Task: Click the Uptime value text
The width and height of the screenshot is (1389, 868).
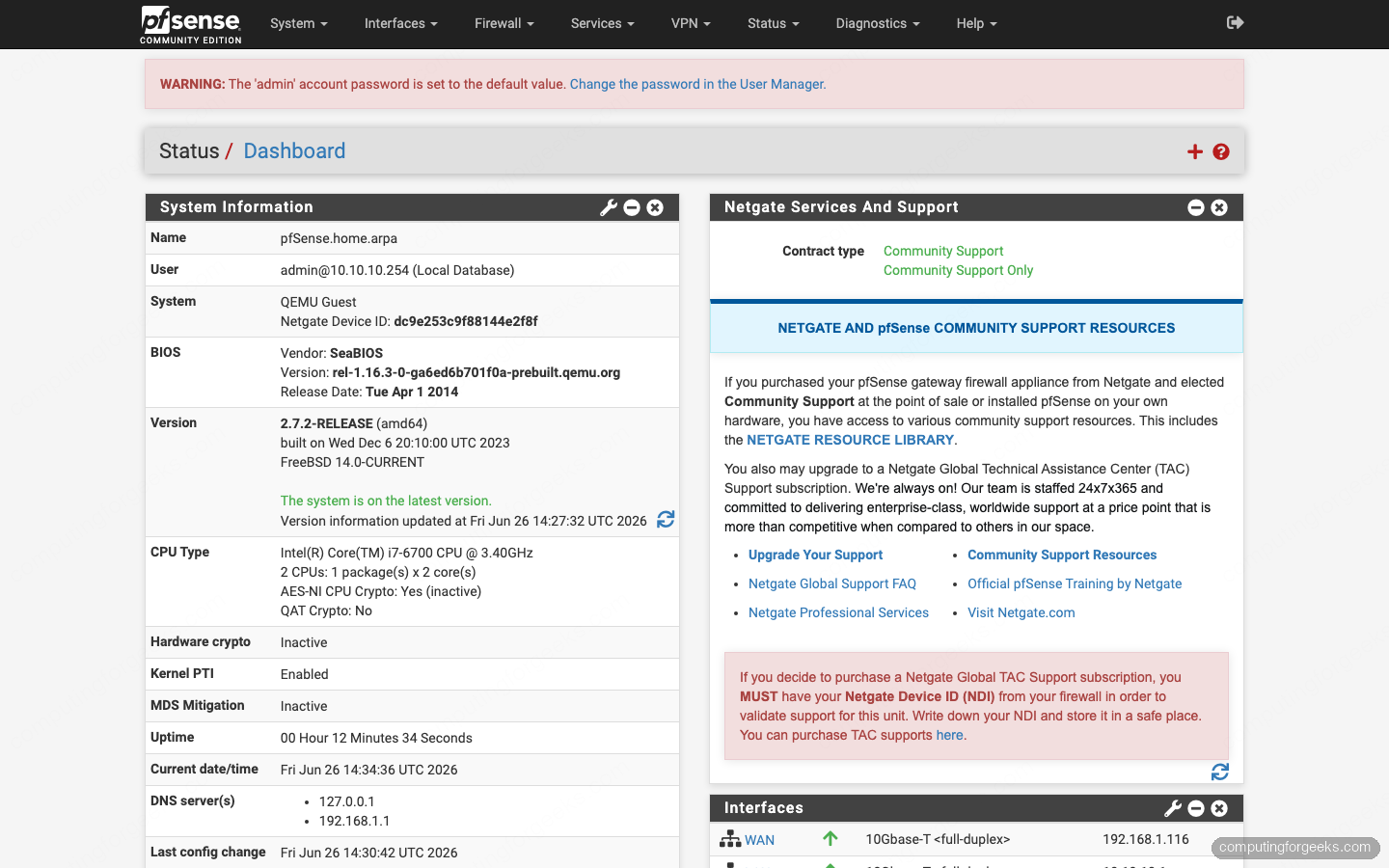Action: click(376, 738)
